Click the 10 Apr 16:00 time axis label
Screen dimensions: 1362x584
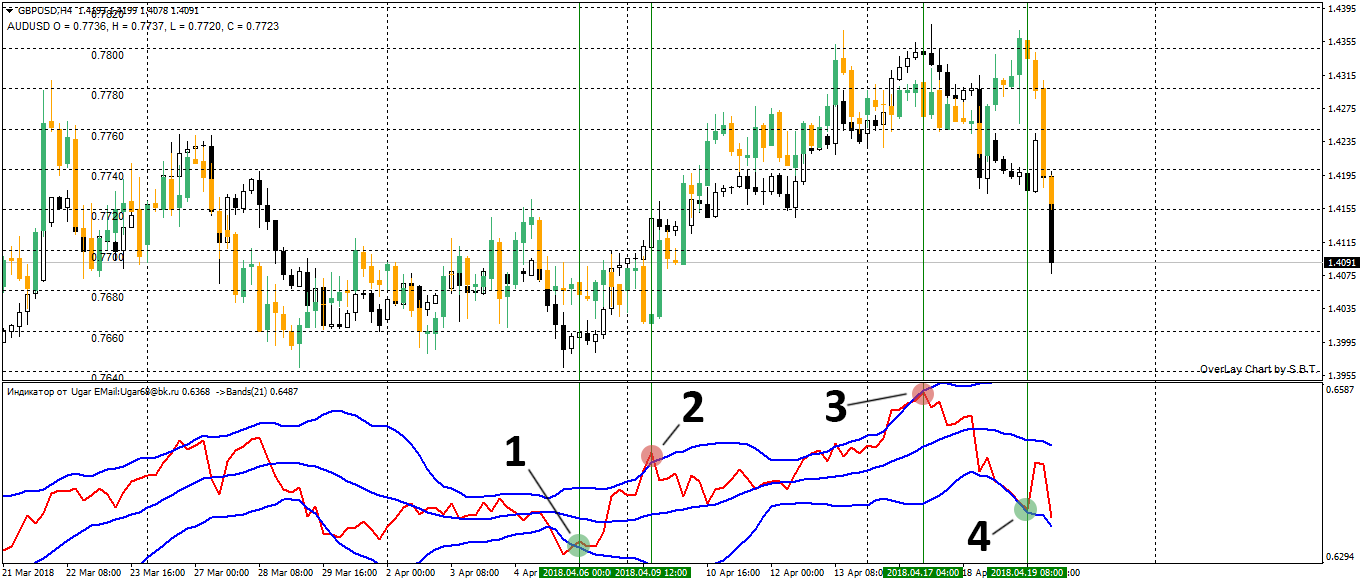pyautogui.click(x=733, y=573)
